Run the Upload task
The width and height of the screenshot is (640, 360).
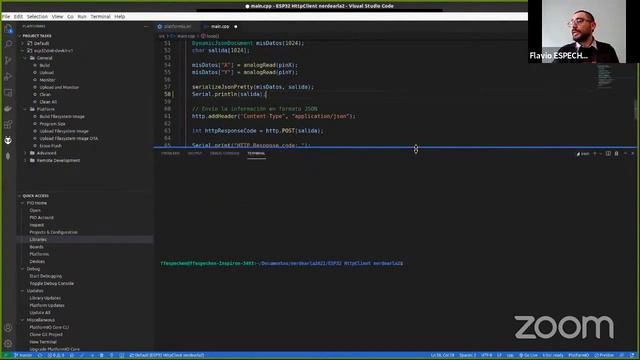point(47,73)
